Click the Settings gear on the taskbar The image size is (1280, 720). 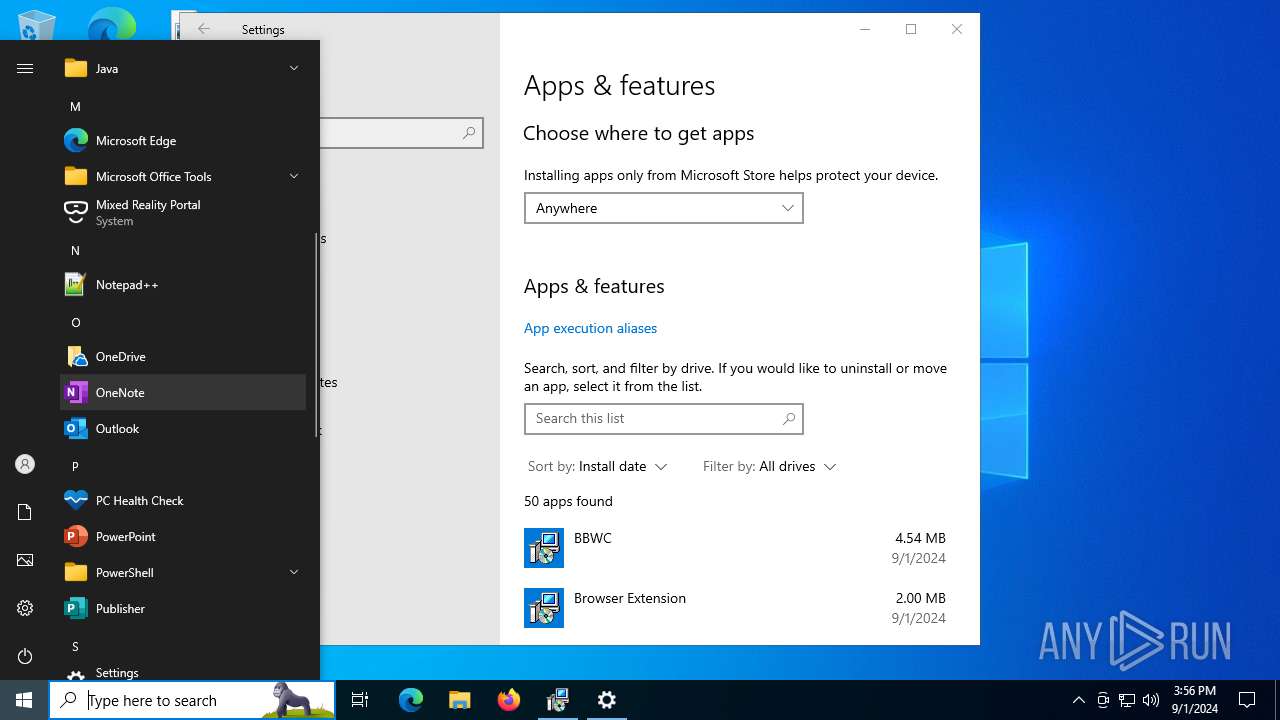(x=606, y=700)
